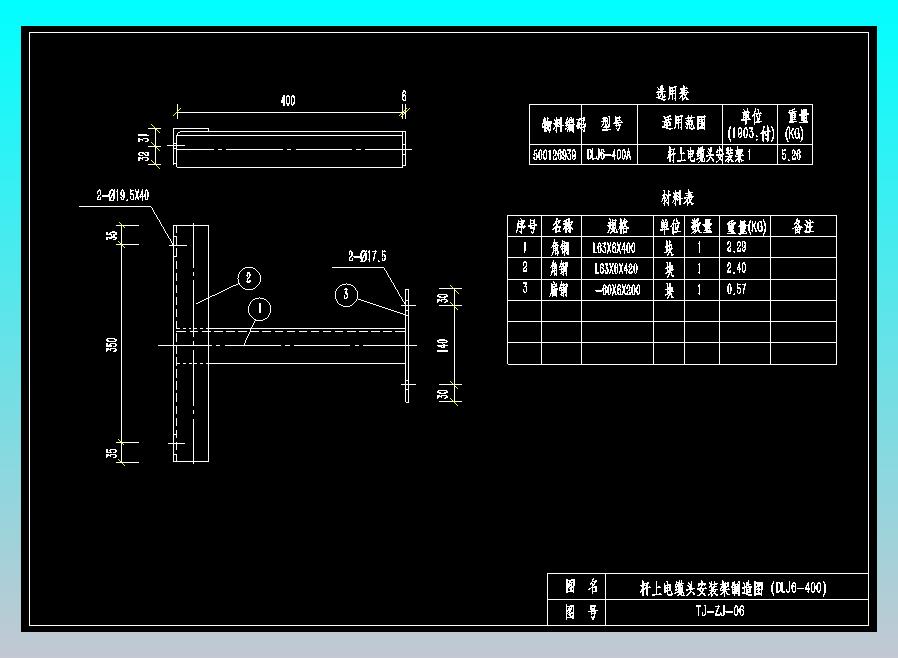Click the 适用表 table title

[x=672, y=93]
